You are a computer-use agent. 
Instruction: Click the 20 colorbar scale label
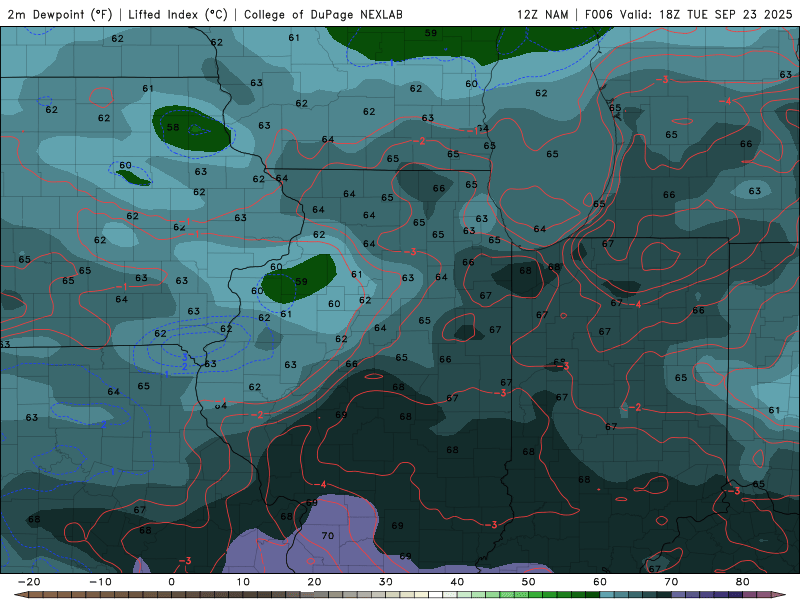(x=314, y=582)
